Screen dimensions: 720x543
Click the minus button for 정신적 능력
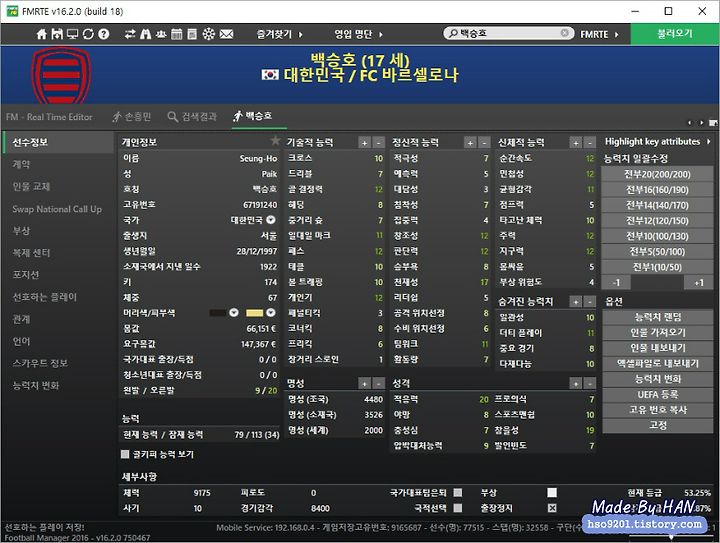[x=484, y=143]
